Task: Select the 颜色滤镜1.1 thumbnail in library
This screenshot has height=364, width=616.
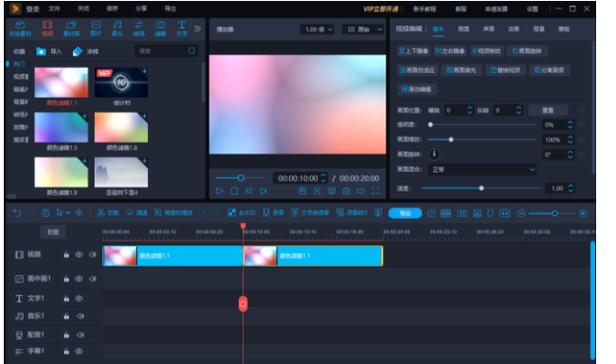Action: [x=61, y=82]
